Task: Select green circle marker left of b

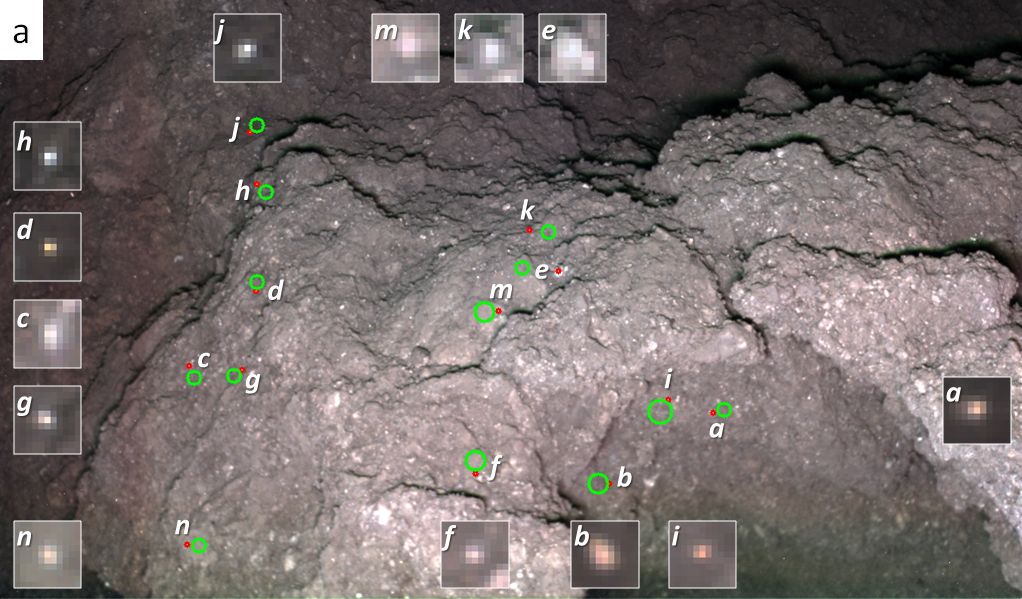Action: click(598, 484)
